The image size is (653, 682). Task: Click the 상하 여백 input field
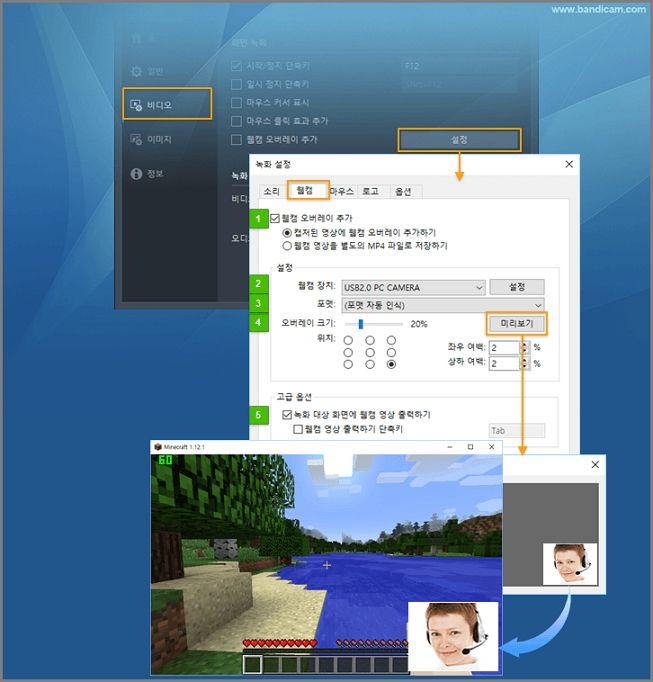[x=504, y=364]
